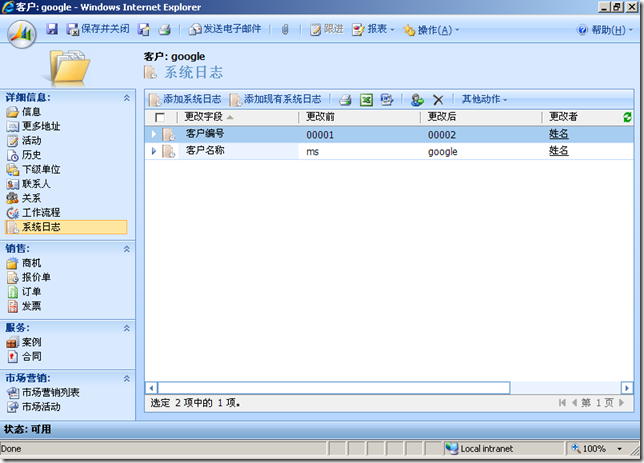Click the horizontal scrollbar thumb
The image size is (644, 463).
334,388
